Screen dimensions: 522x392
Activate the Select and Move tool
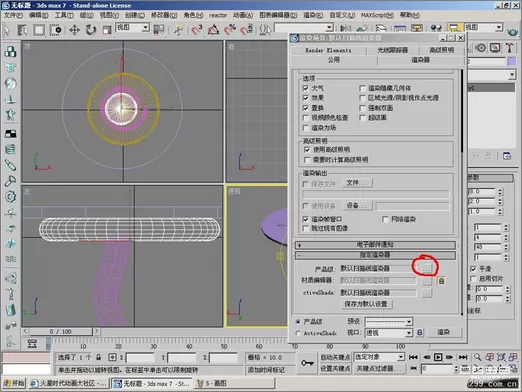(74, 30)
